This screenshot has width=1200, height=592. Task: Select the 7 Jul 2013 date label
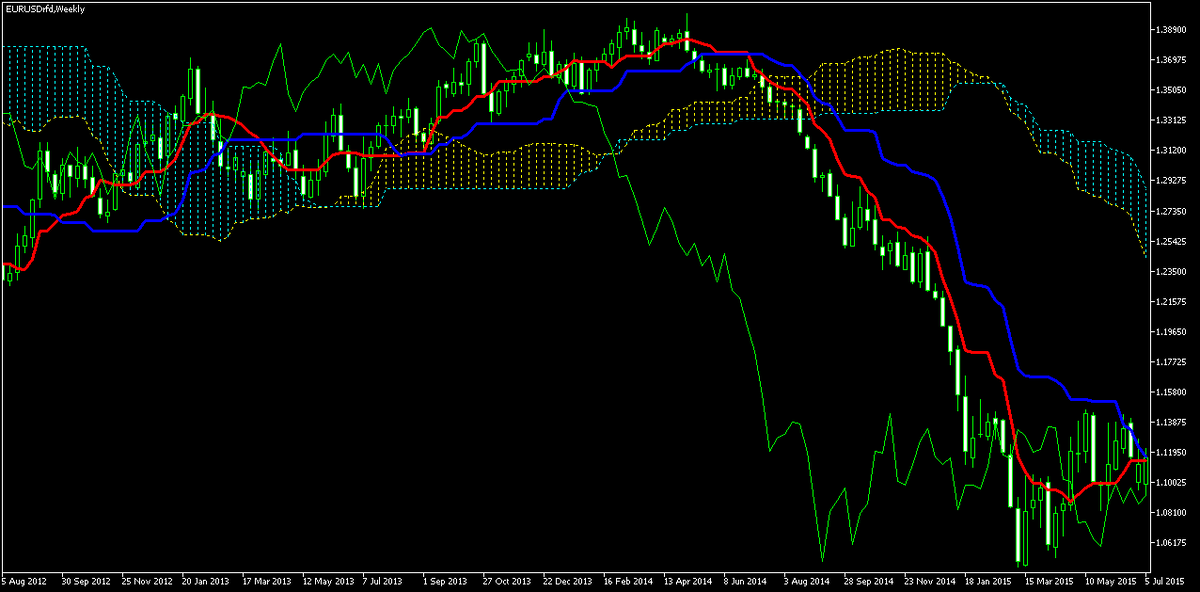(x=382, y=580)
